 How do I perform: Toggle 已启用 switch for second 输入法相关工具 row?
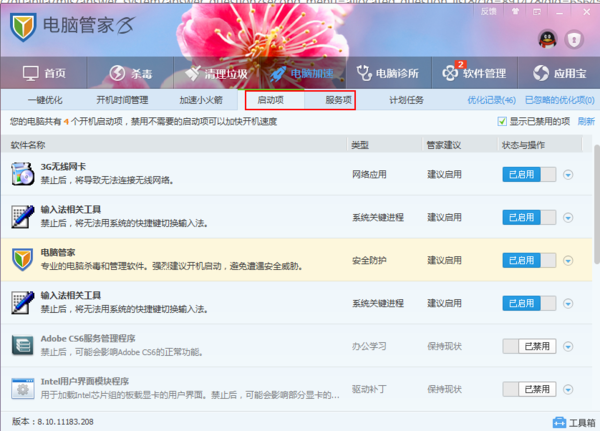pyautogui.click(x=529, y=303)
